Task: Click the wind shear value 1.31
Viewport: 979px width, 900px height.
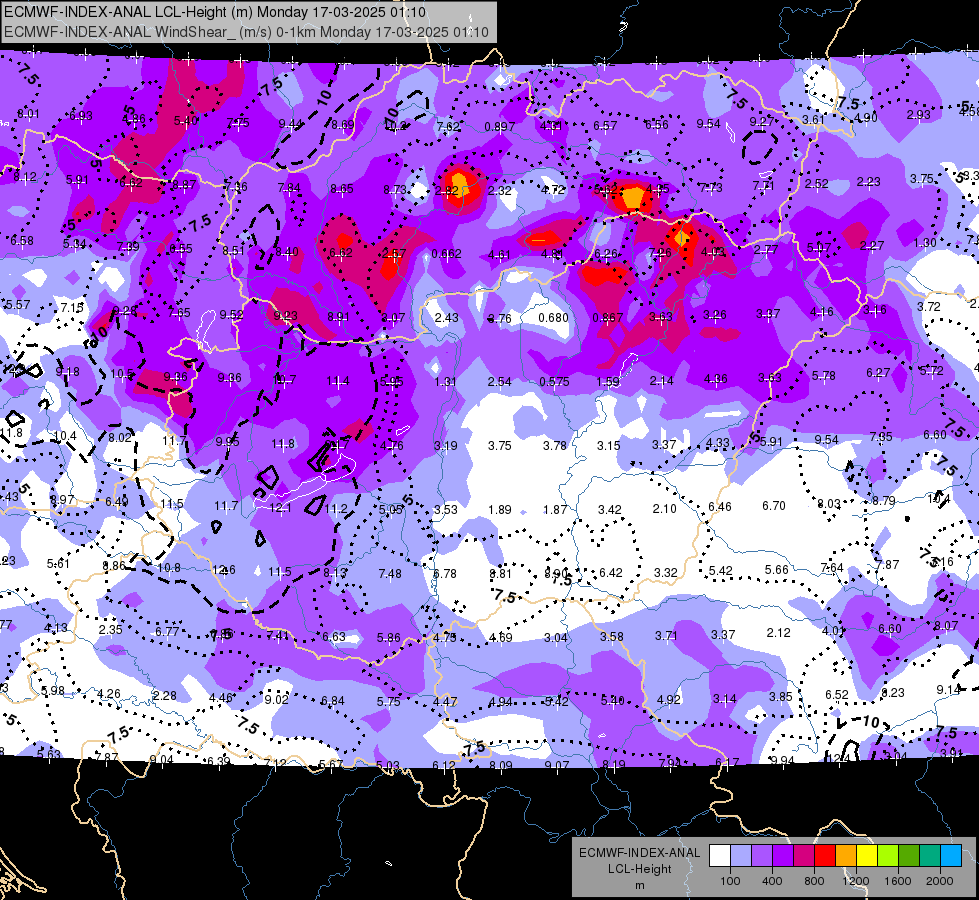Action: [446, 382]
